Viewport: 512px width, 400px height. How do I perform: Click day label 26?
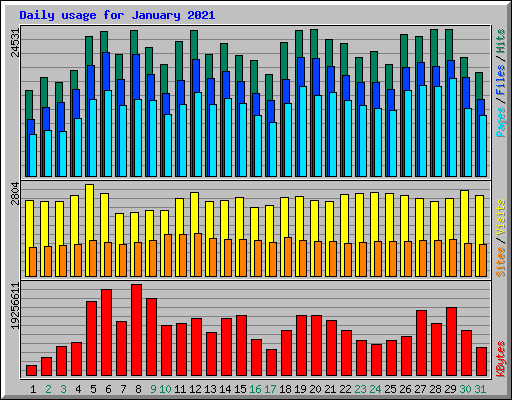(x=405, y=389)
